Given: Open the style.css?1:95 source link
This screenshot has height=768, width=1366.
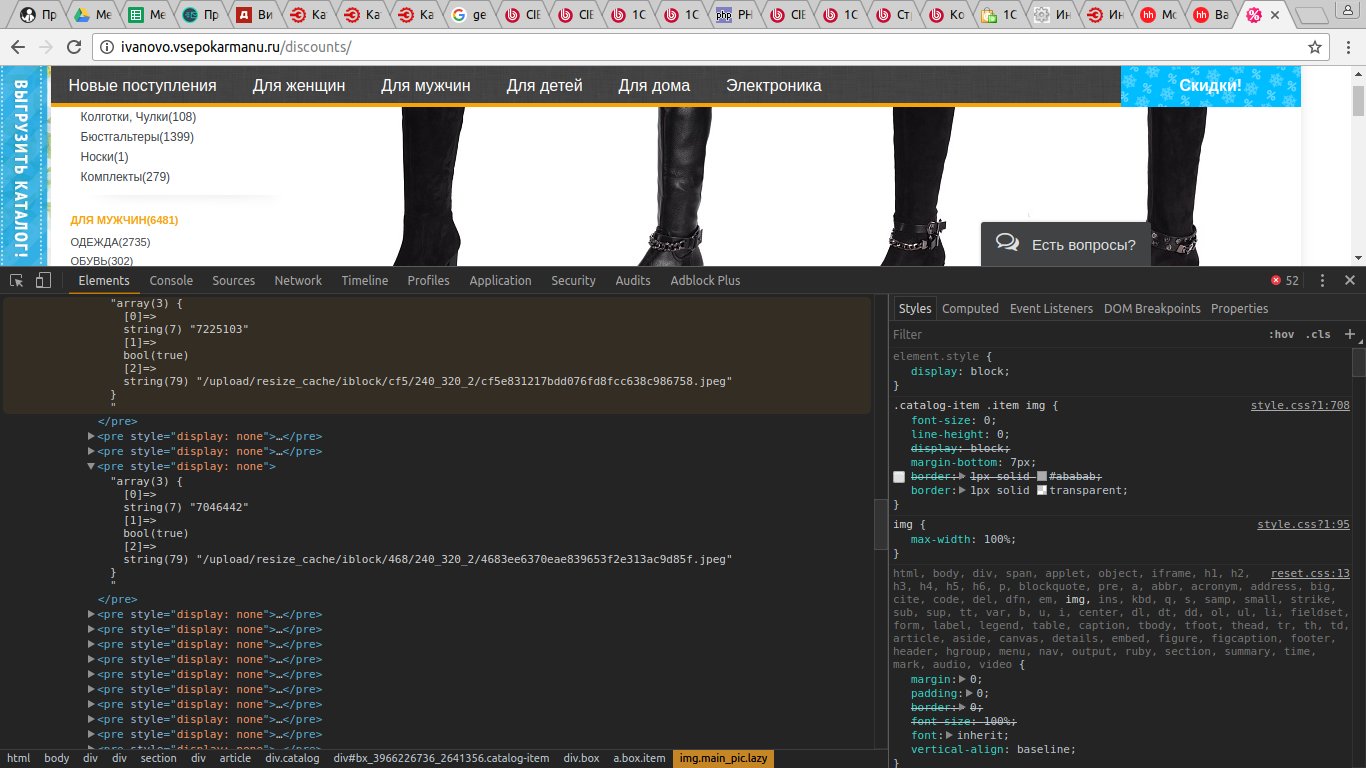Looking at the screenshot, I should pyautogui.click(x=1303, y=525).
